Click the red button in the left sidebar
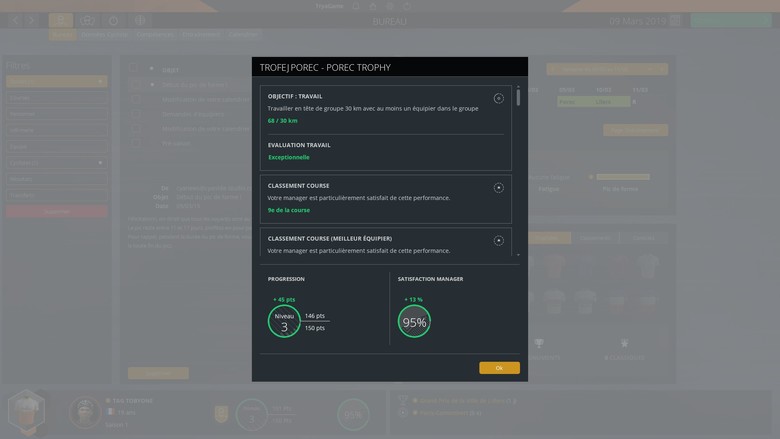 click(x=56, y=212)
